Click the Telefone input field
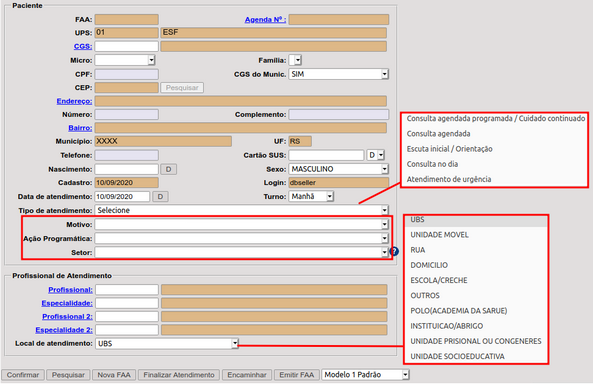 click(126, 155)
